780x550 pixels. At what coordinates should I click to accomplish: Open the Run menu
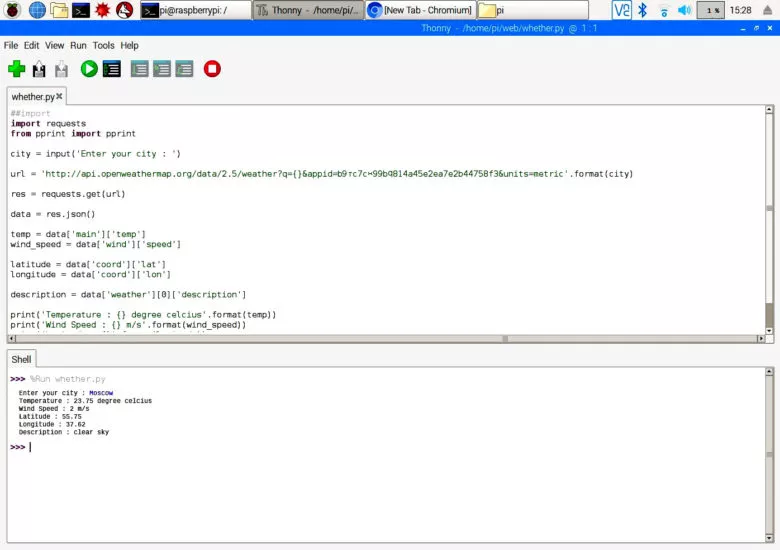click(x=78, y=46)
